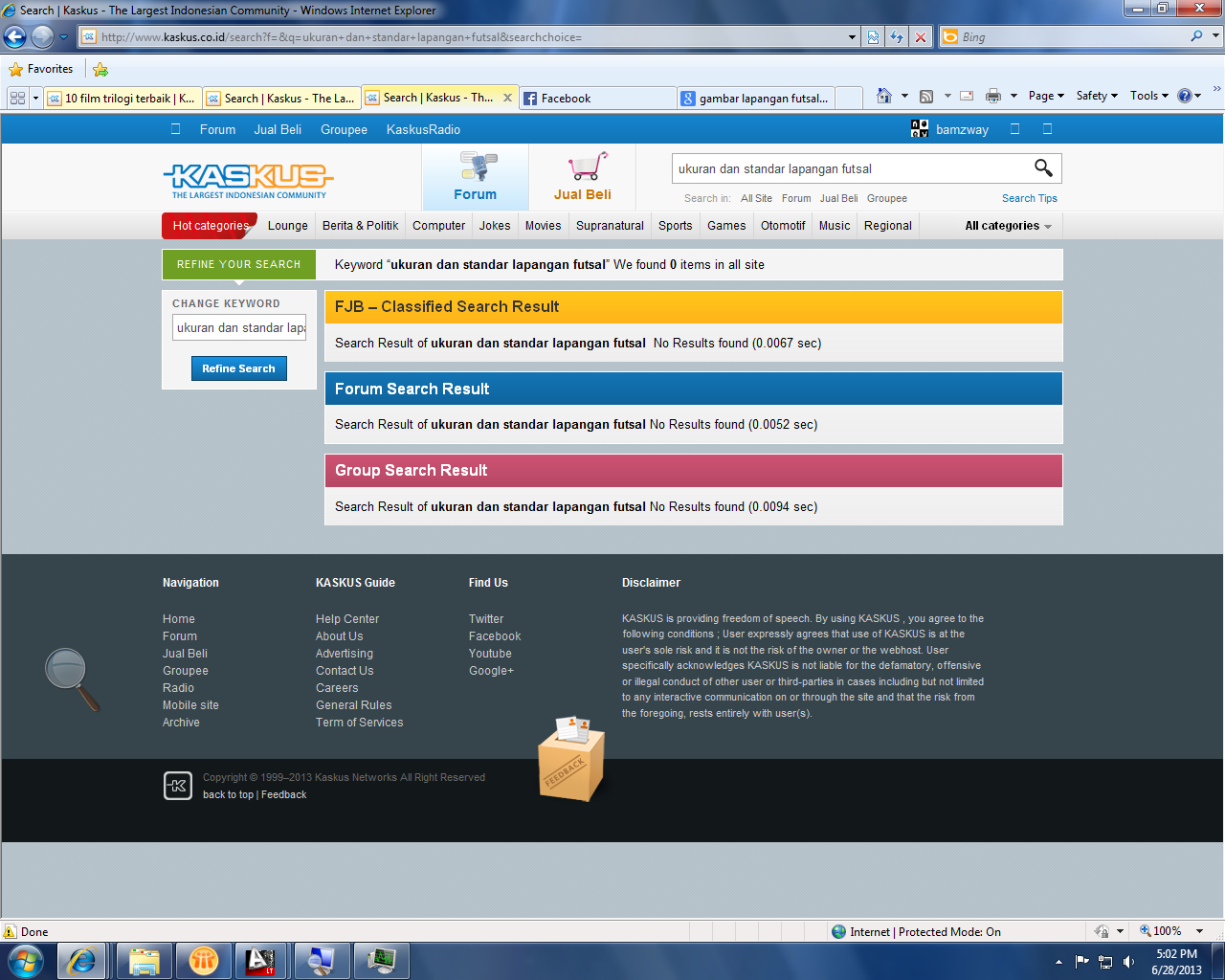The width and height of the screenshot is (1225, 980).
Task: Click the network tray icon
Action: pos(1105,962)
